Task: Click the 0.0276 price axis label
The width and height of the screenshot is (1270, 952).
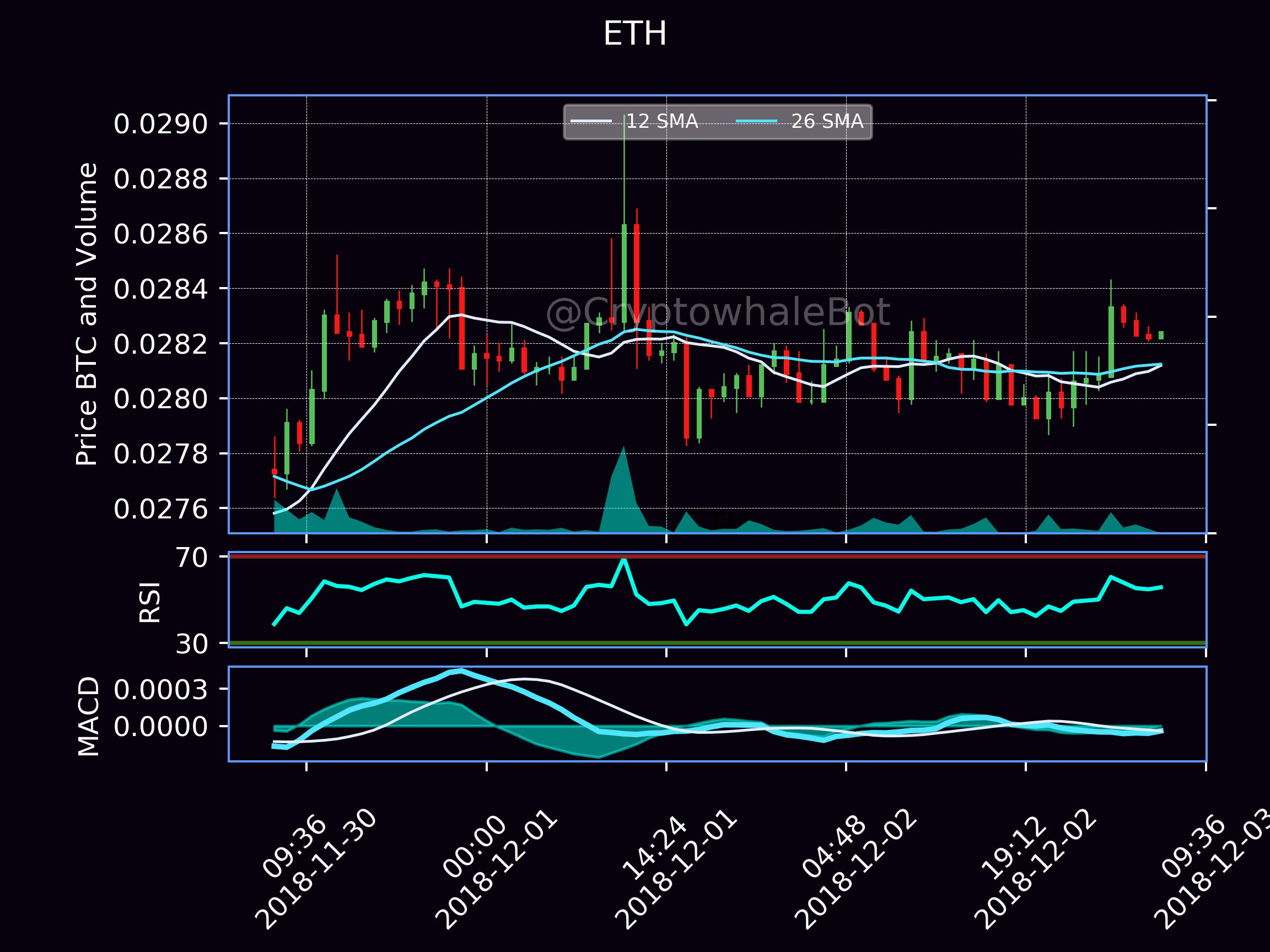Action: pos(160,509)
